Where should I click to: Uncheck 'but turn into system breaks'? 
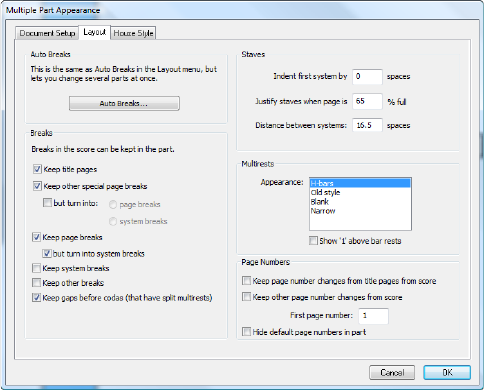[x=47, y=254]
